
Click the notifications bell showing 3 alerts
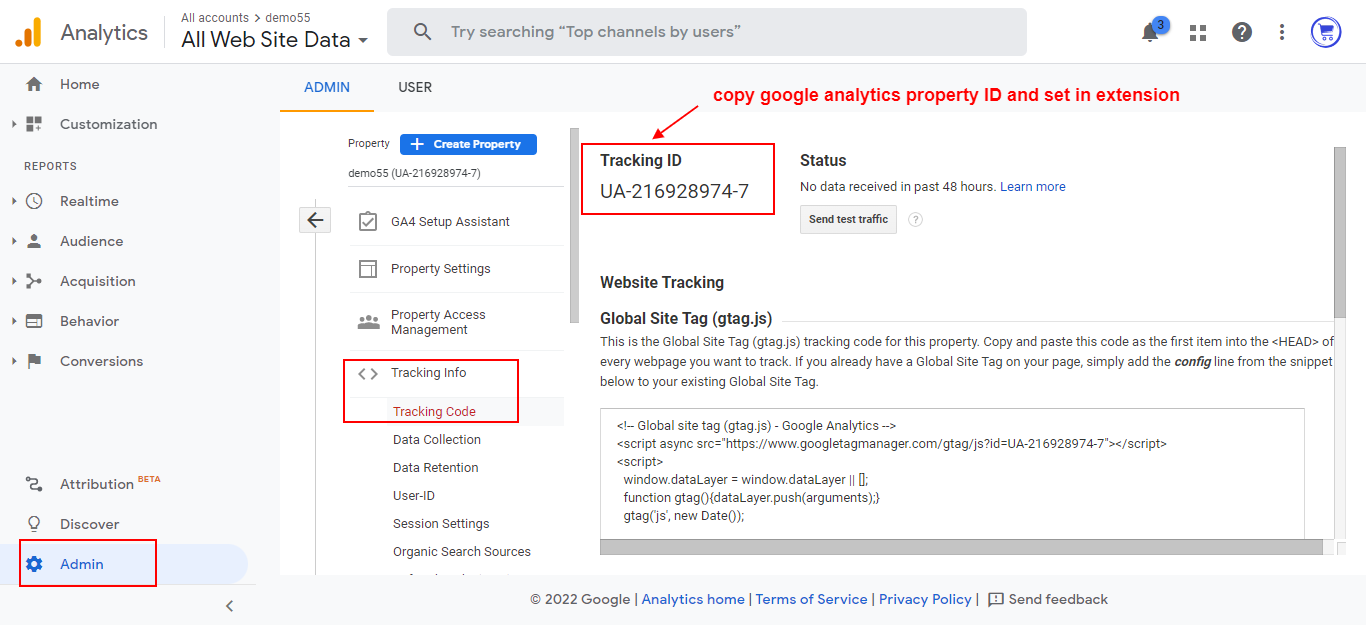coord(1150,32)
